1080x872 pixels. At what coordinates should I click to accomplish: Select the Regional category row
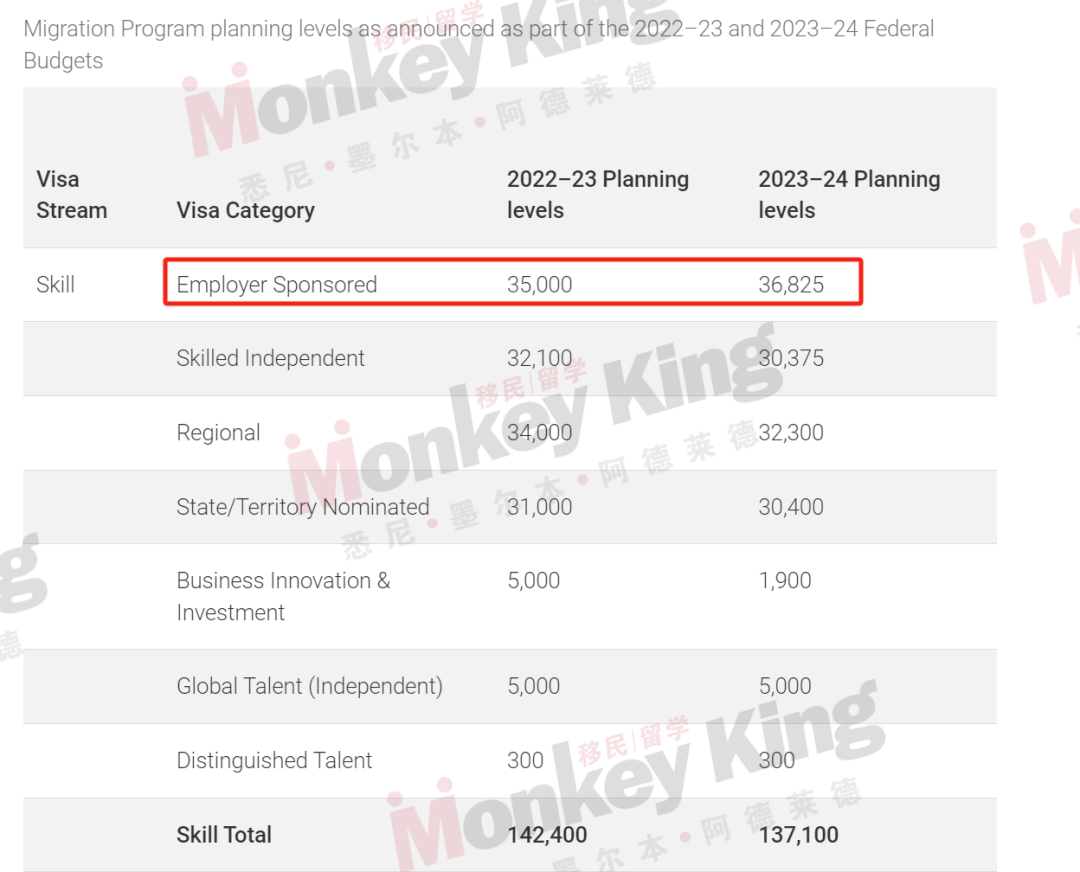coord(510,433)
